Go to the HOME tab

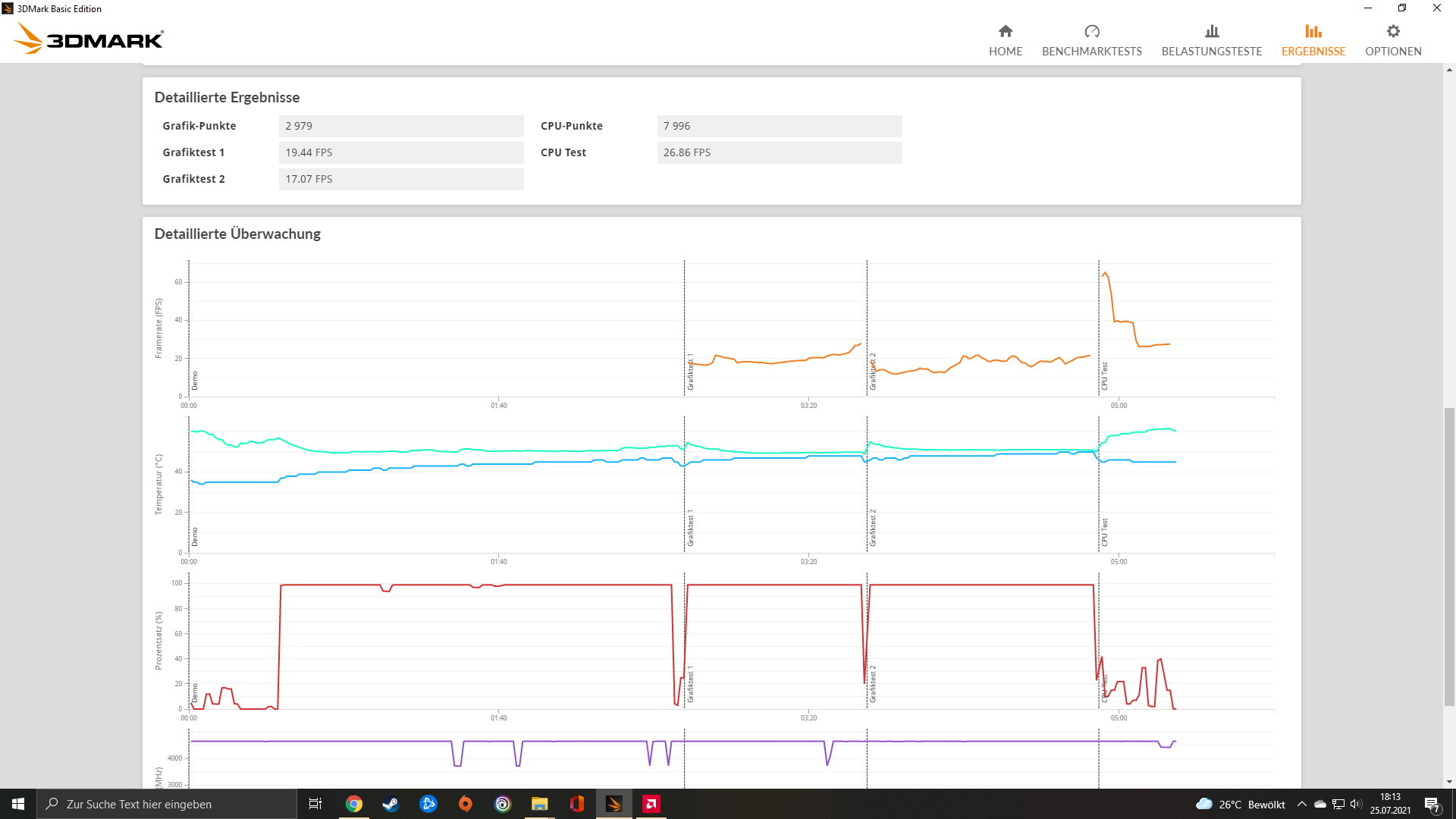[1005, 40]
